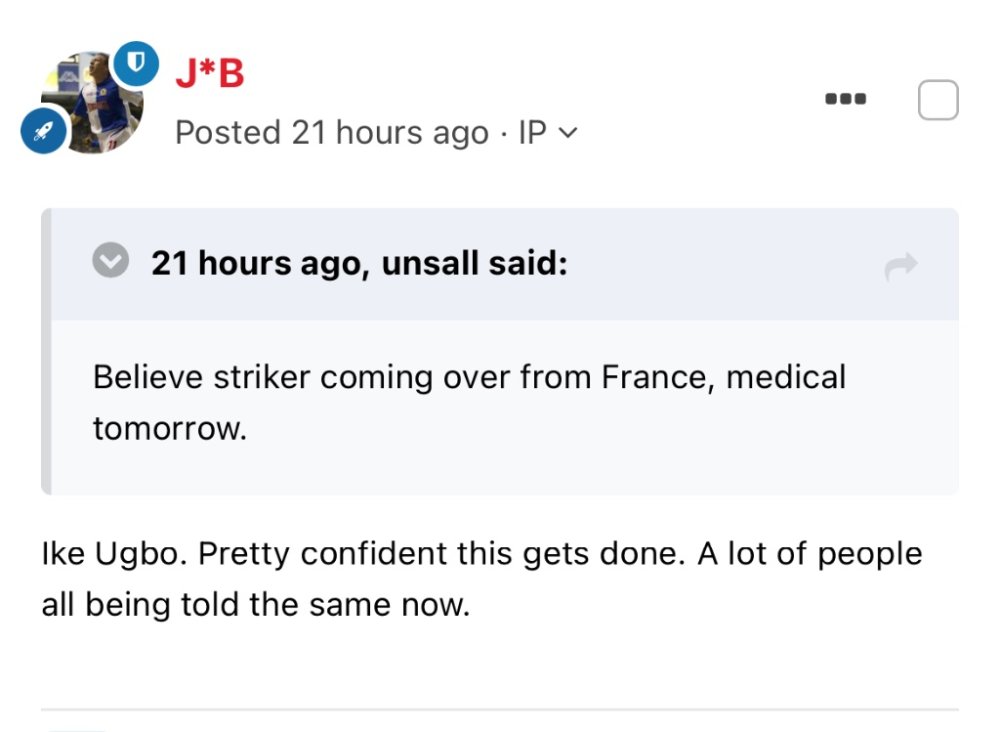Expand the IP dropdown chevron
This screenshot has height=732, width=1000.
pos(569,133)
